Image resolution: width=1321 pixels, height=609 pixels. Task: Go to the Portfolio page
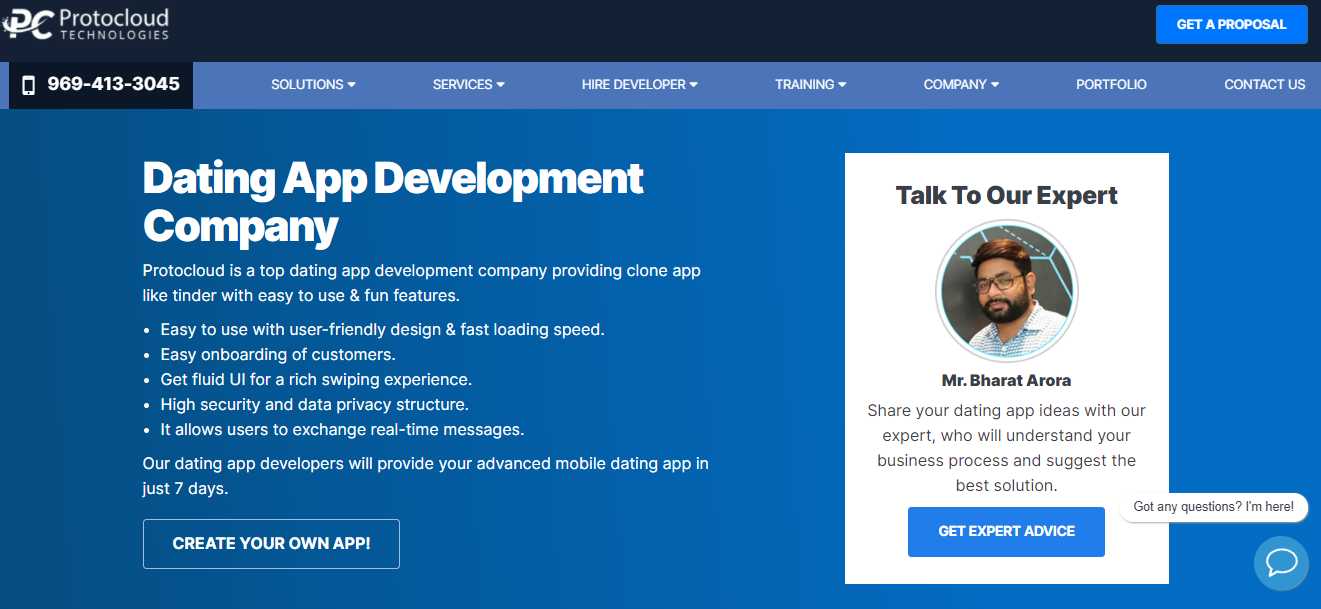point(1111,85)
